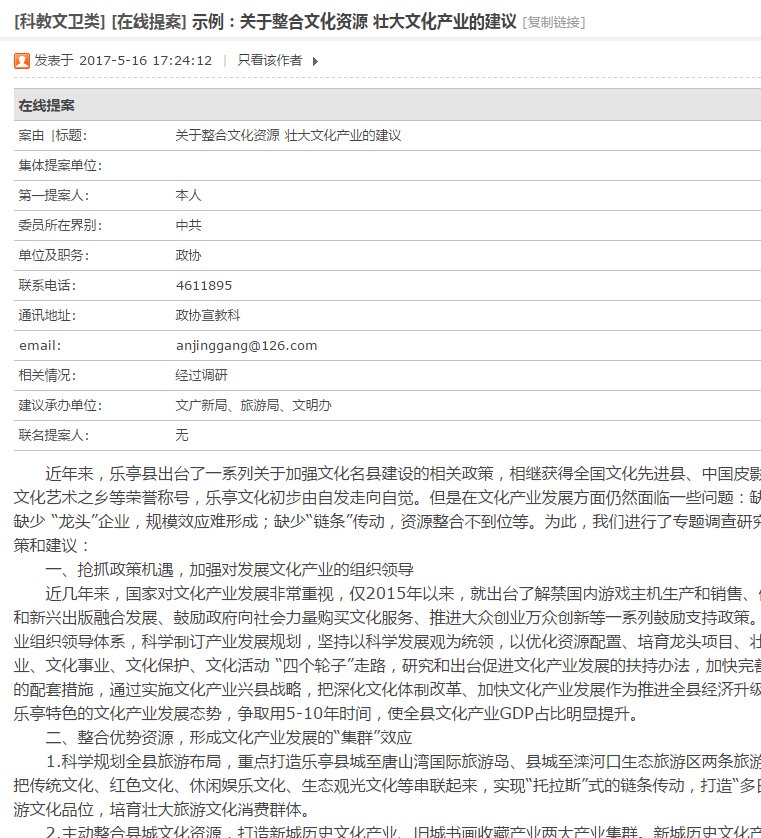
Task: Click the line starting 2.主动整合县城文化资源
Action: tap(403, 832)
